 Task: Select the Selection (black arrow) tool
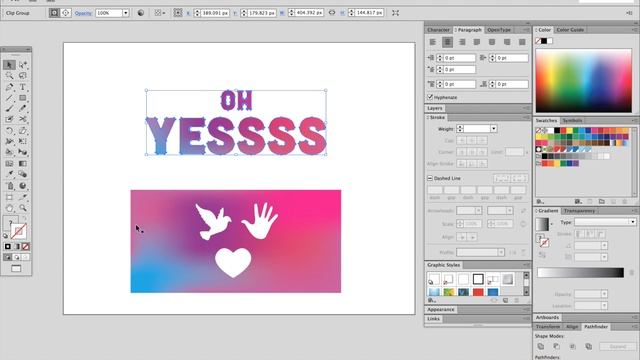click(9, 64)
